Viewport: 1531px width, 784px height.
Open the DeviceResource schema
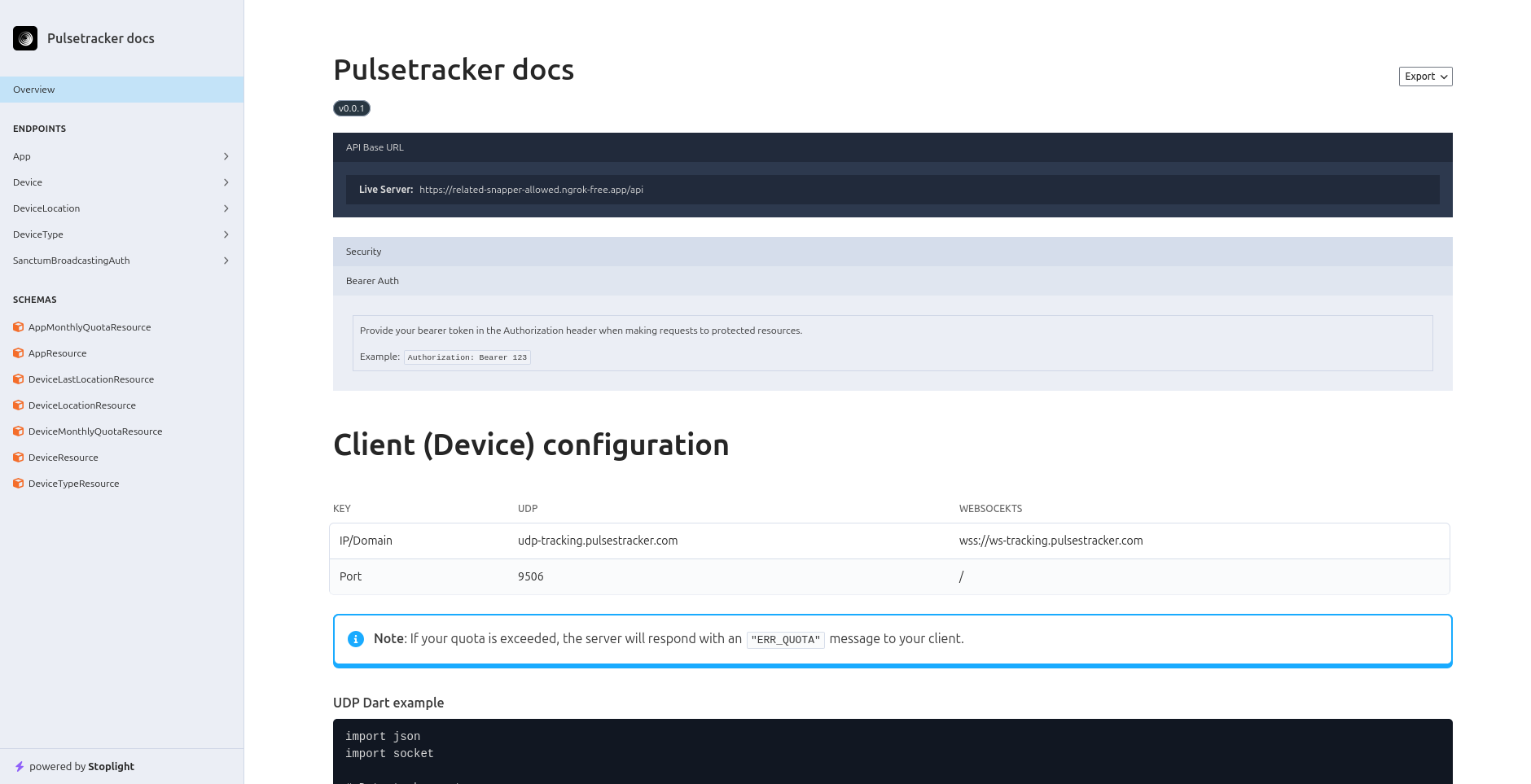coord(121,458)
